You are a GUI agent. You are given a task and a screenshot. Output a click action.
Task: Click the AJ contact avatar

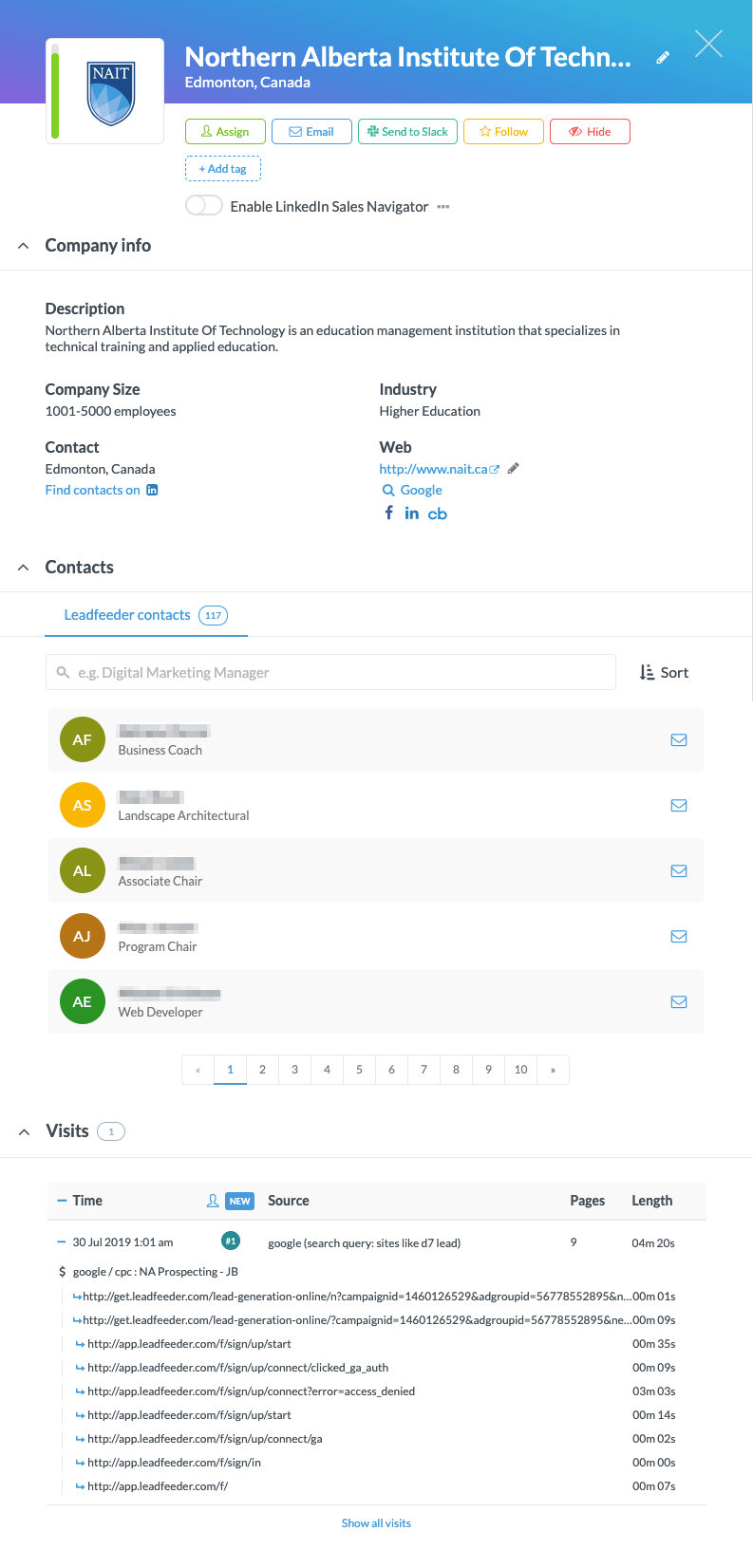83,936
